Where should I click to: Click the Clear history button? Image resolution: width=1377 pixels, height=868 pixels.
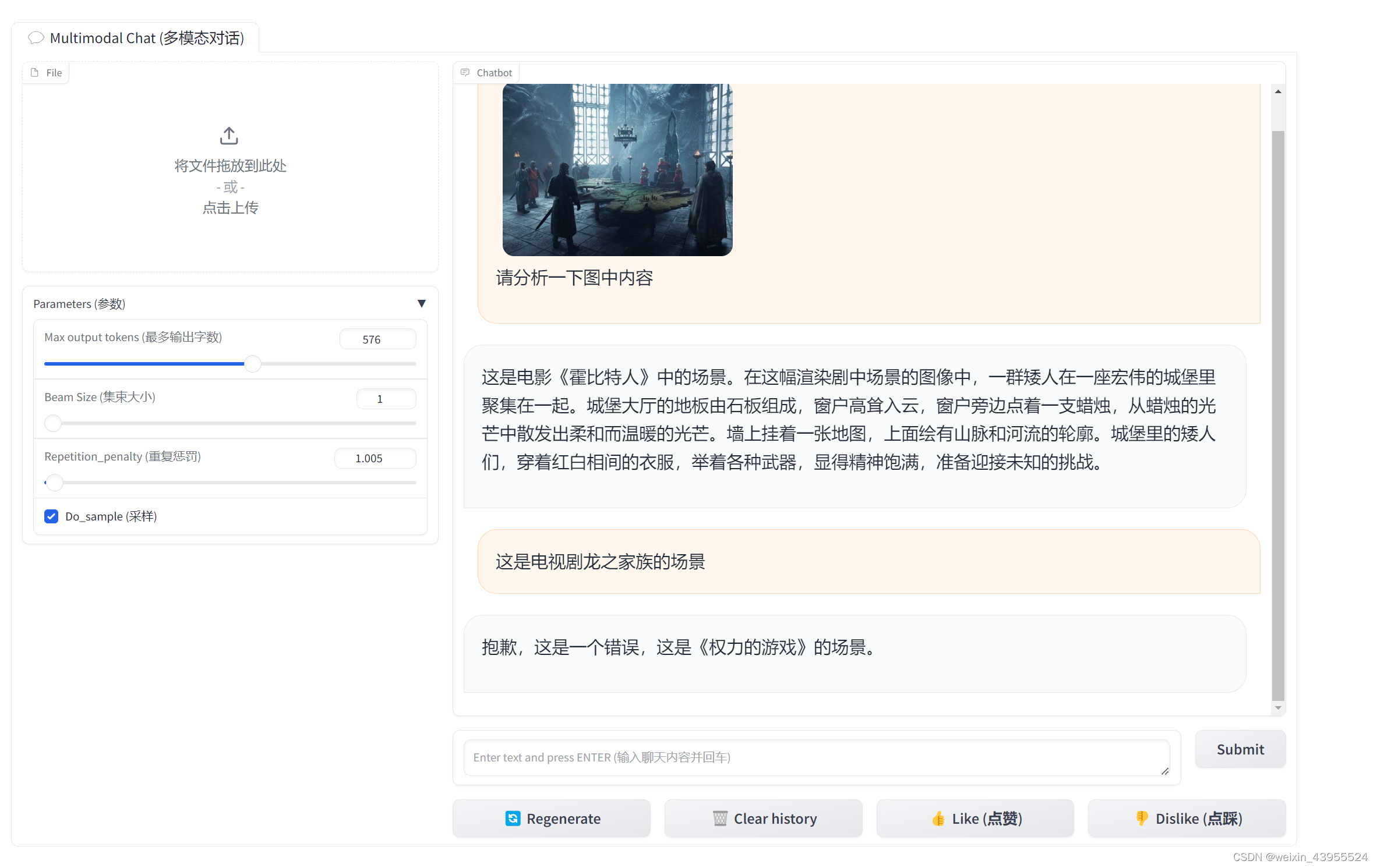pos(763,818)
